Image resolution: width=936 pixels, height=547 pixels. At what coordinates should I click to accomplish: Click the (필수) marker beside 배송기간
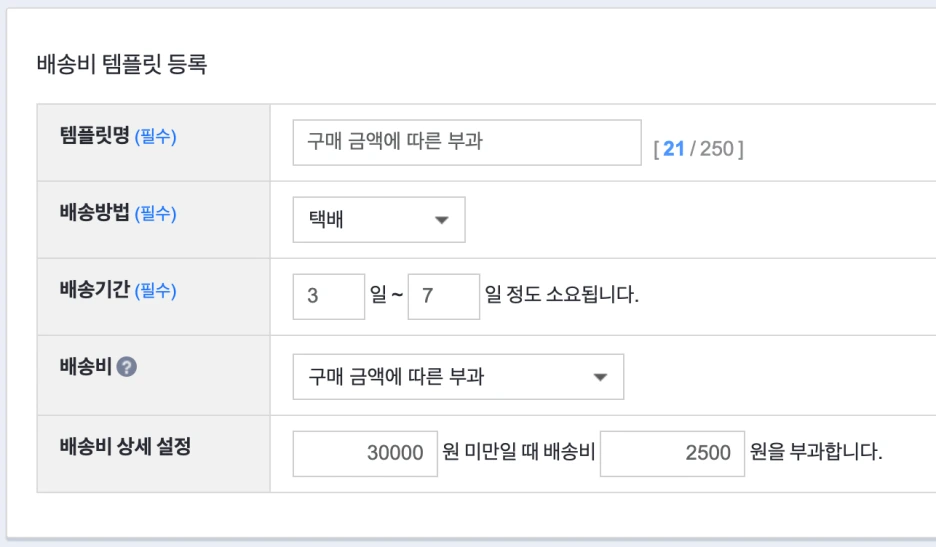(x=155, y=291)
